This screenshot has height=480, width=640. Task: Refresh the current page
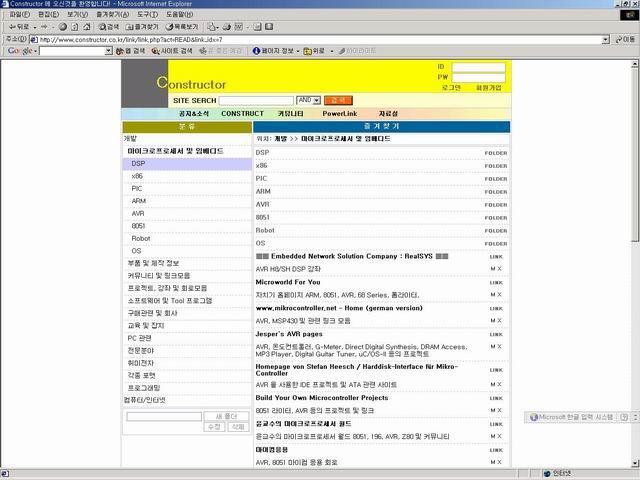tap(75, 27)
